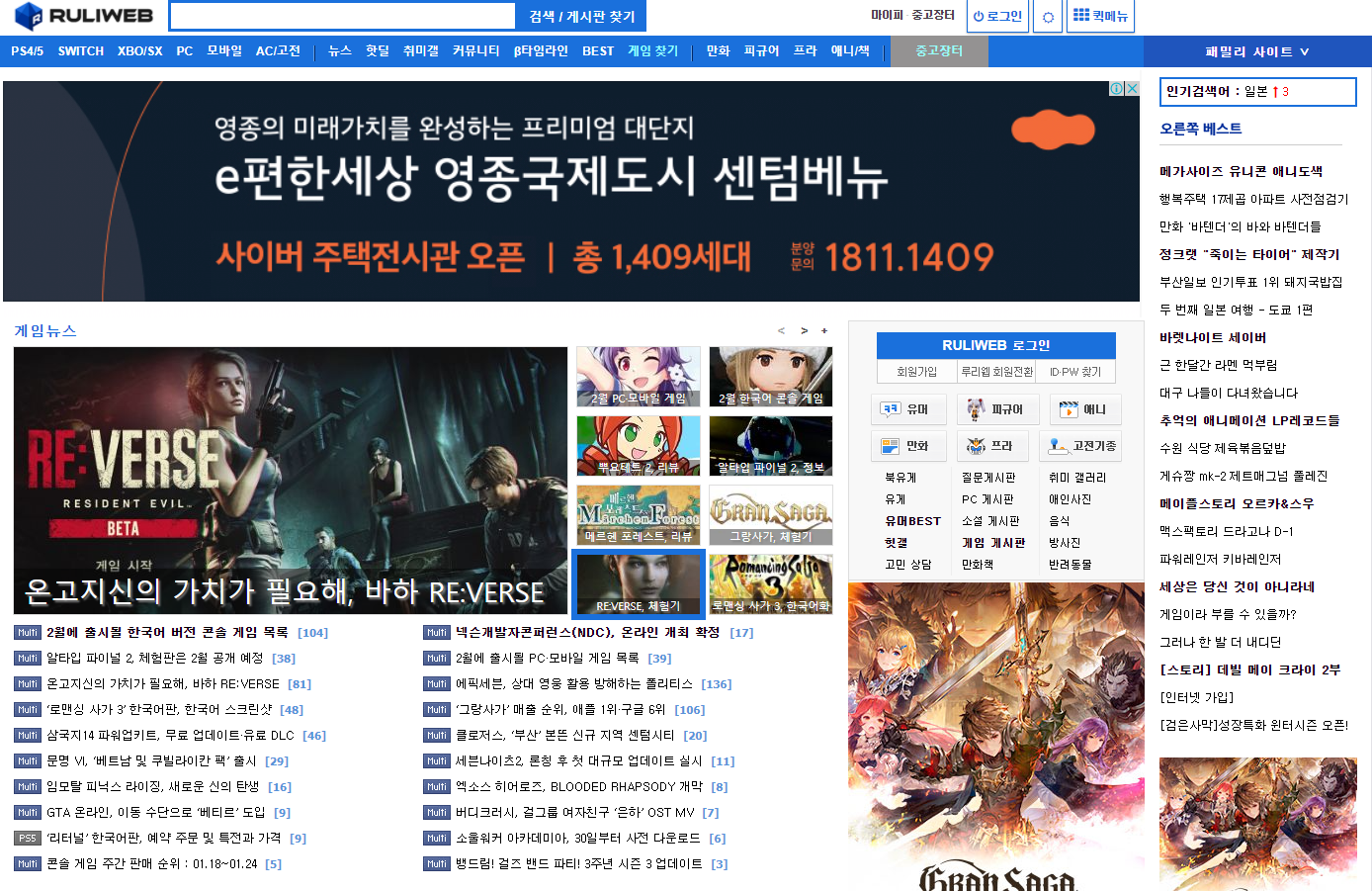Viewport: 1372px width, 891px height.
Task: Open the 퀵메뉴 grid menu
Action: [x=1100, y=16]
